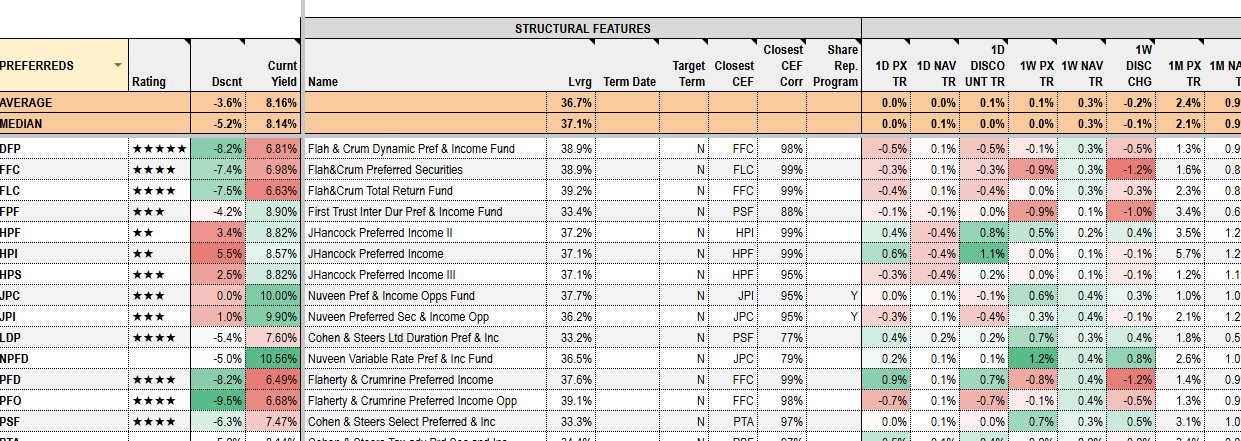The height and width of the screenshot is (441, 1241).
Task: Click the Y share repurchase cell for JPC
Action: 853,296
